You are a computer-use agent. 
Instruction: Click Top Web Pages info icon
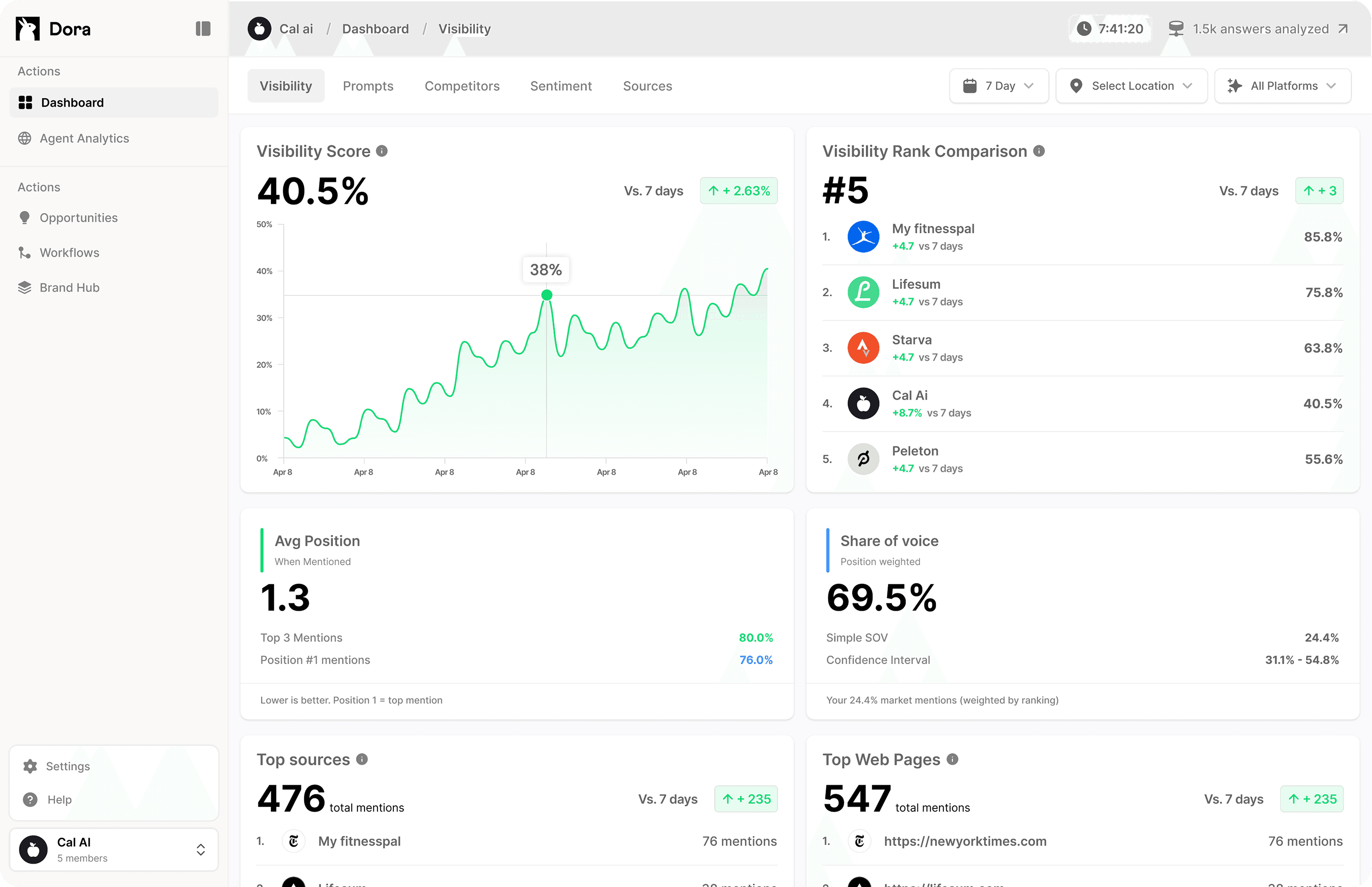(952, 759)
